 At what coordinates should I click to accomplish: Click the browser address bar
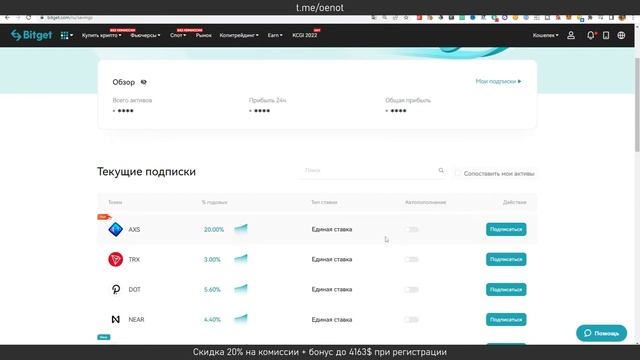point(204,18)
